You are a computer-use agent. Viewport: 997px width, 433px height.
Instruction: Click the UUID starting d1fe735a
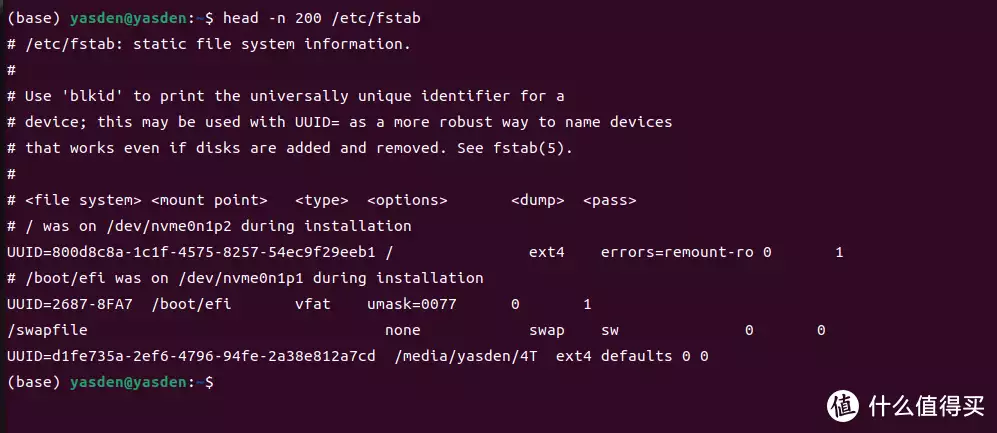pyautogui.click(x=191, y=356)
